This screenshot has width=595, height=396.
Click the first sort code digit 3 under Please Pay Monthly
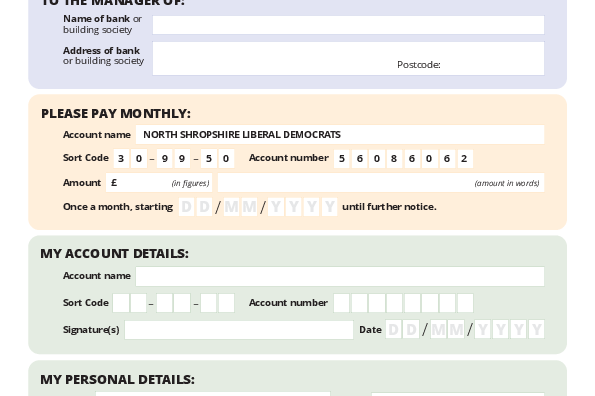pos(121,159)
